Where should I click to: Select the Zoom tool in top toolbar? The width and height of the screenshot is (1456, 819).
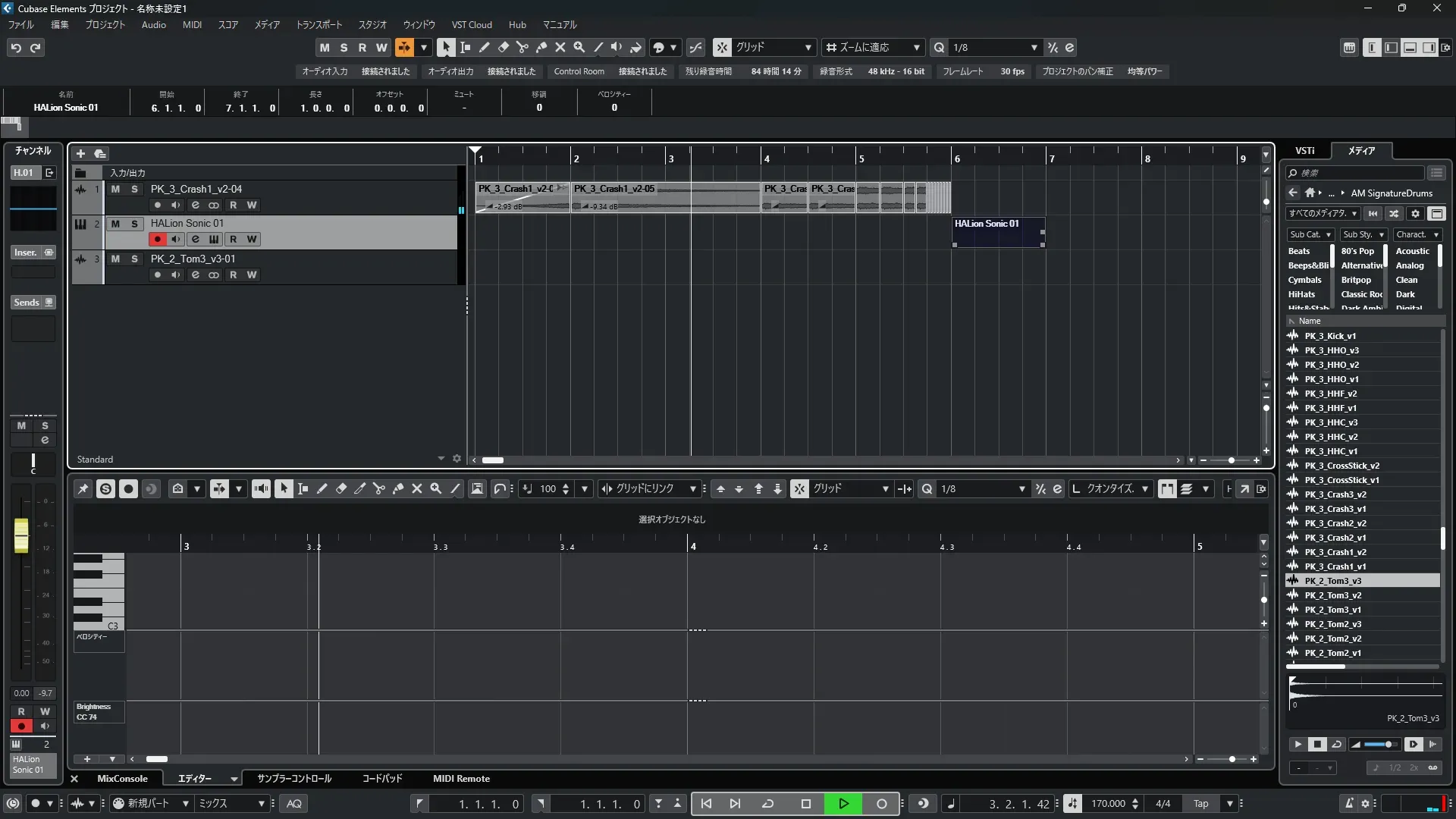[579, 47]
